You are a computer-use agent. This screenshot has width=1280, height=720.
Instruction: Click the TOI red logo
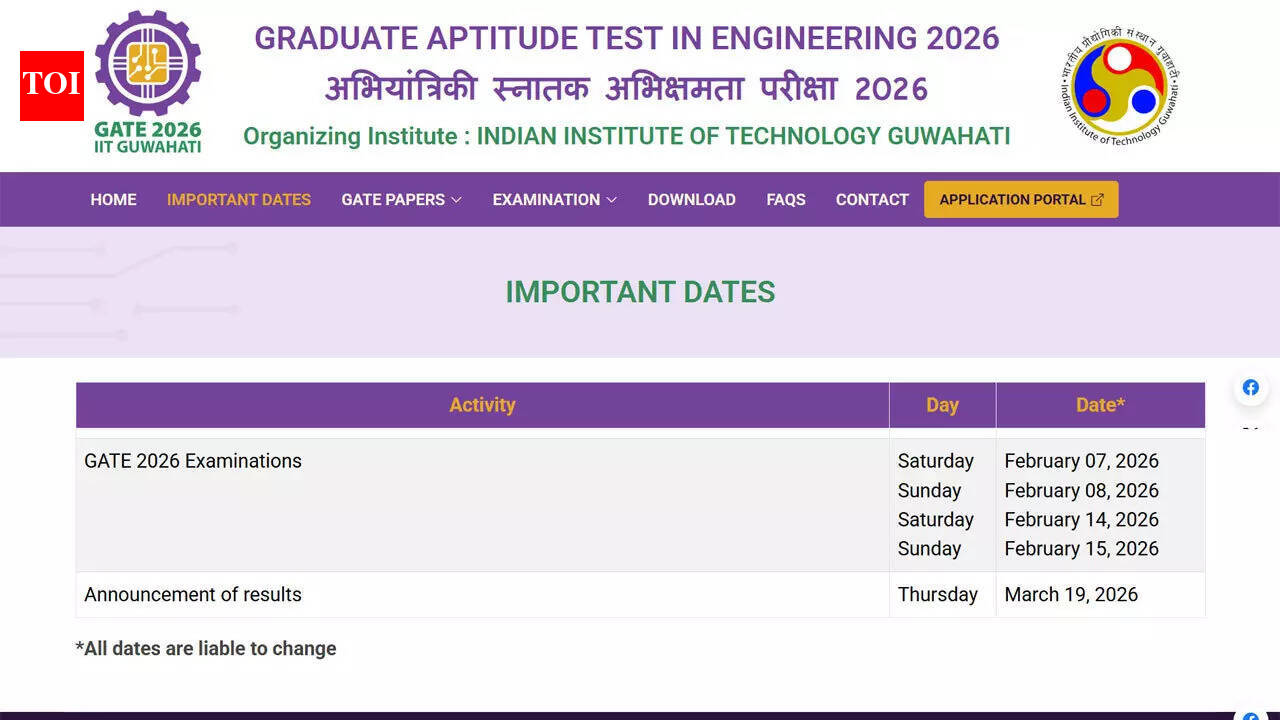(x=52, y=86)
